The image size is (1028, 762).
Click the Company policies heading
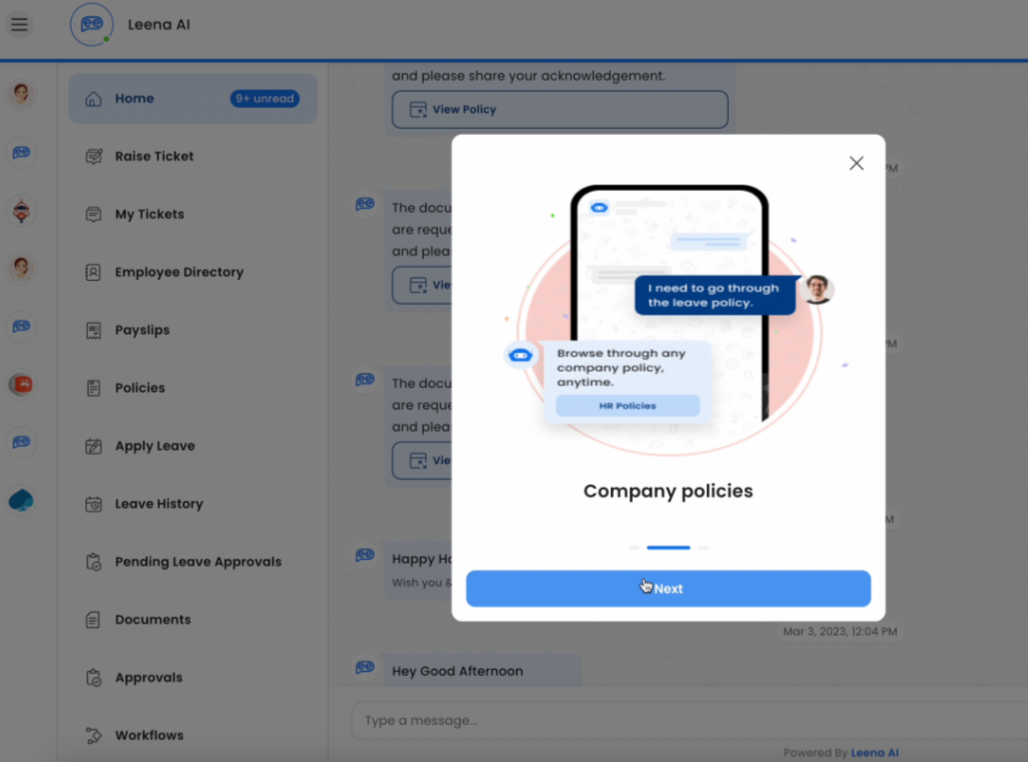pyautogui.click(x=668, y=491)
